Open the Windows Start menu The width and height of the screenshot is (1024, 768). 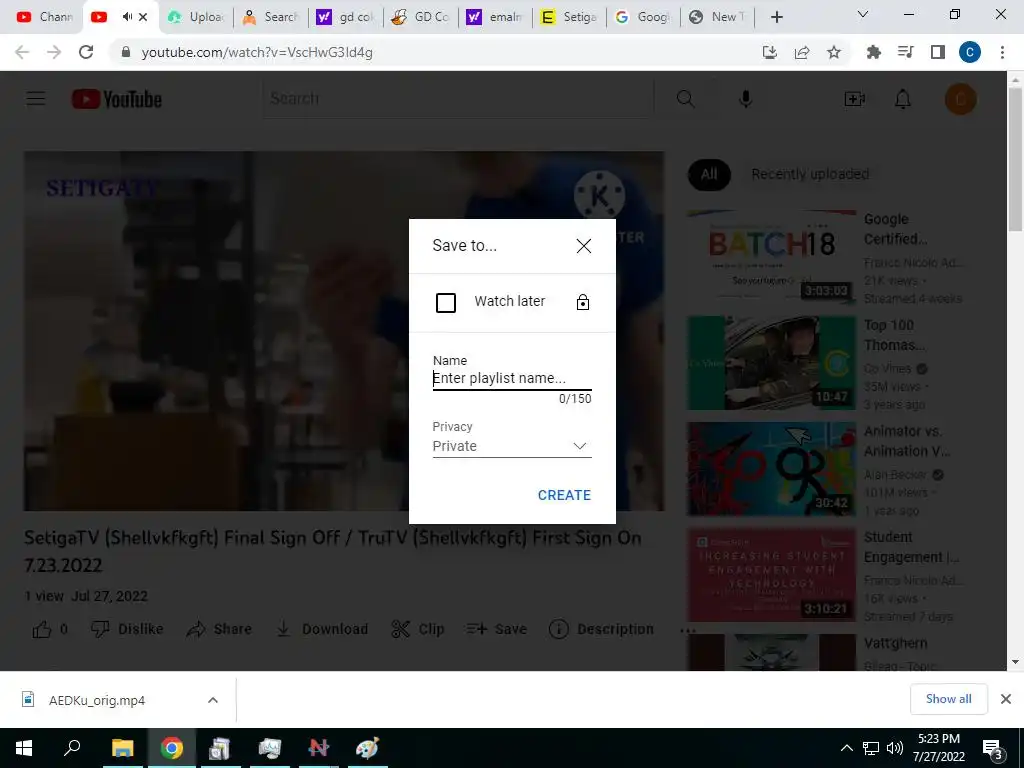(x=24, y=748)
